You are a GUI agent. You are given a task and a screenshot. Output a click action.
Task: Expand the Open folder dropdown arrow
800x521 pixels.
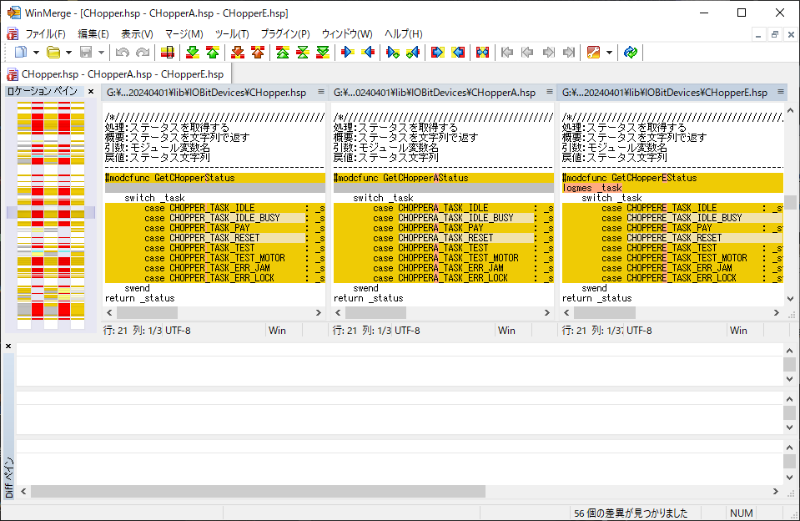(x=68, y=52)
